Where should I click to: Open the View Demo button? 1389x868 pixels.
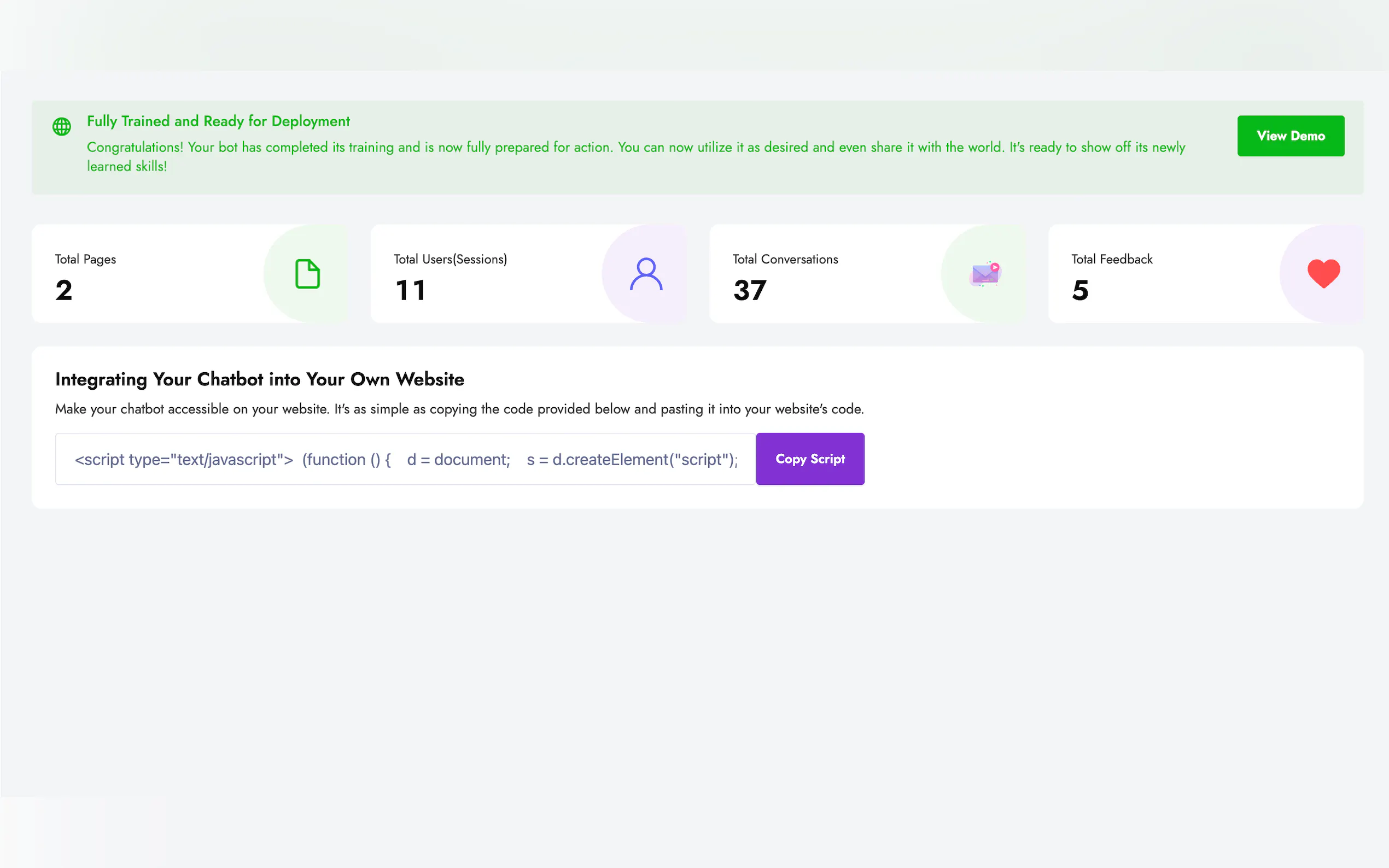pyautogui.click(x=1290, y=136)
